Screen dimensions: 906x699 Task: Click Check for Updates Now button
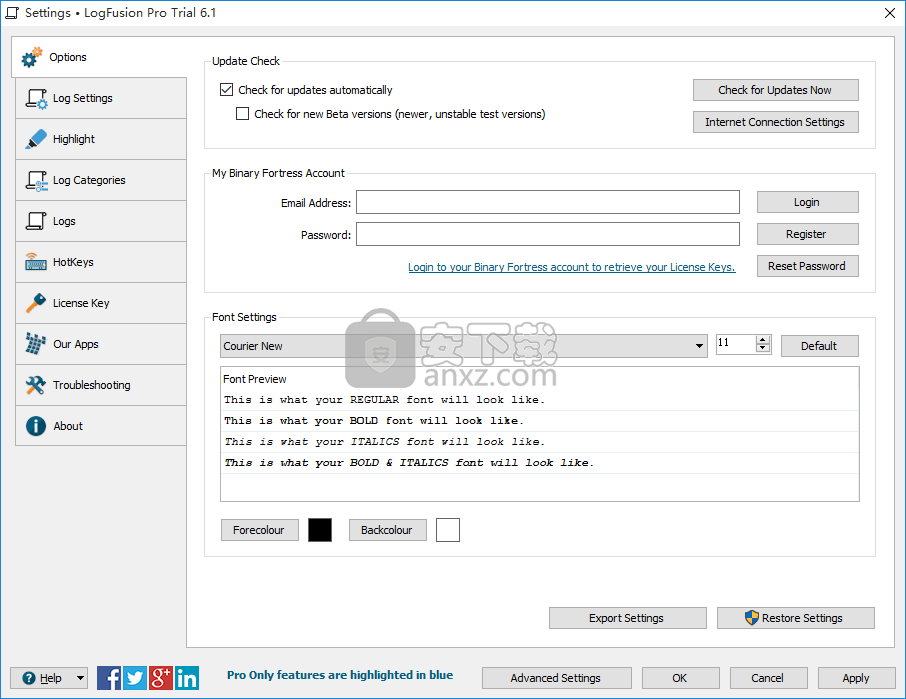point(775,90)
